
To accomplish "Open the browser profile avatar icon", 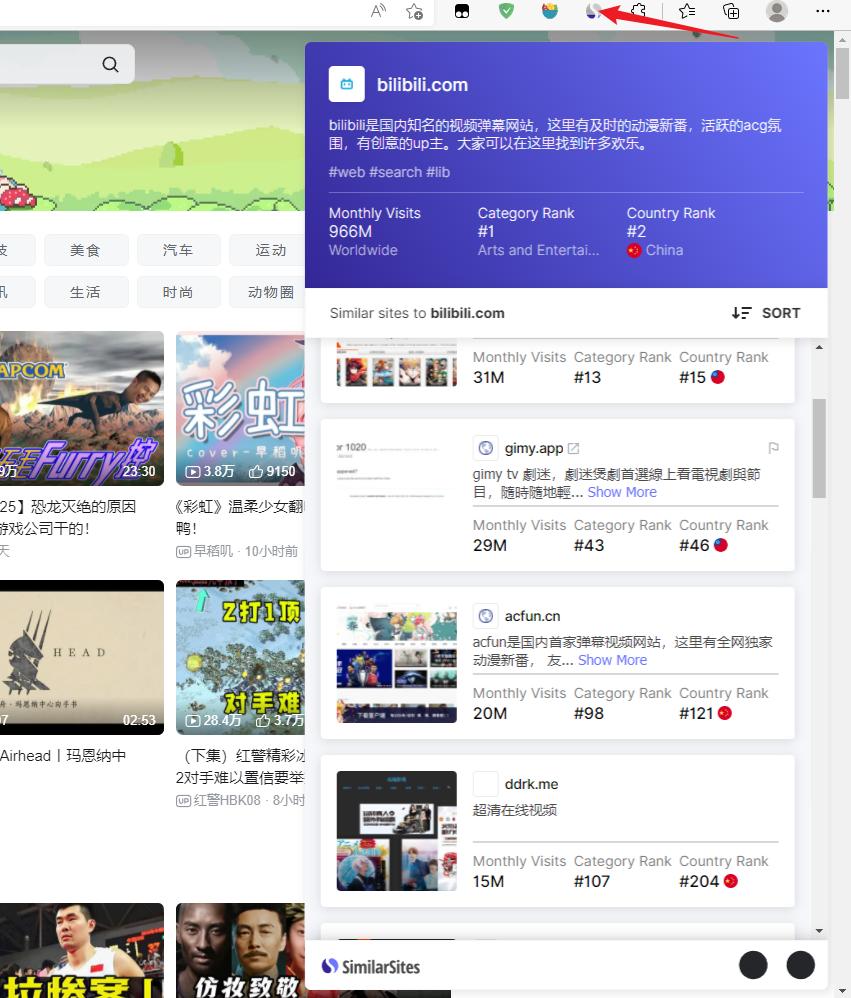I will pyautogui.click(x=776, y=12).
